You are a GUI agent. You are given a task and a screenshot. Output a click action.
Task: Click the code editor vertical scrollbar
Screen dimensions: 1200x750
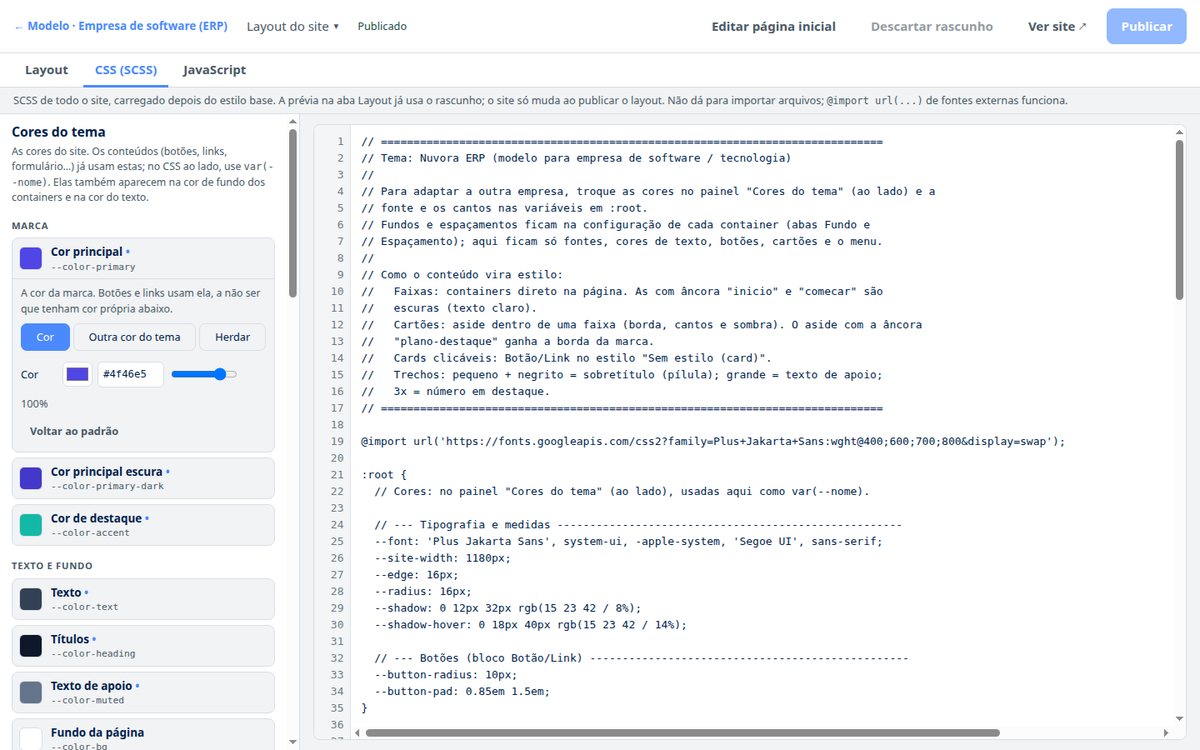tap(1180, 218)
